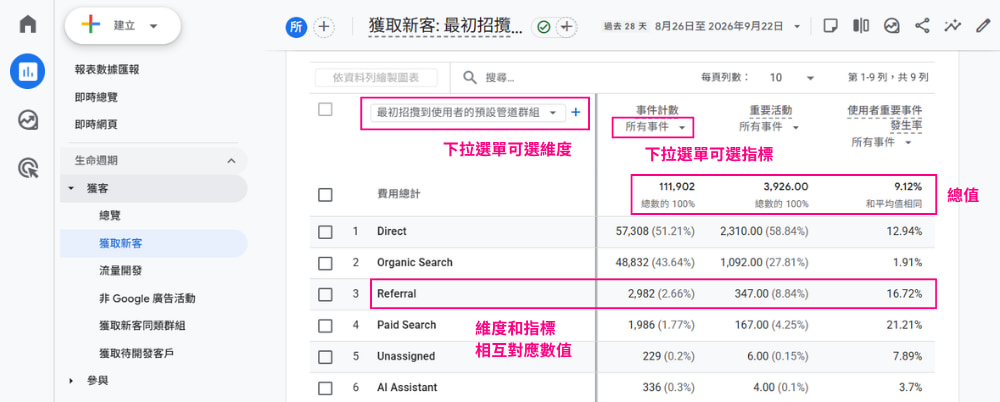
Task: Open 即時總覽 in sidebar
Action: pyautogui.click(x=96, y=98)
